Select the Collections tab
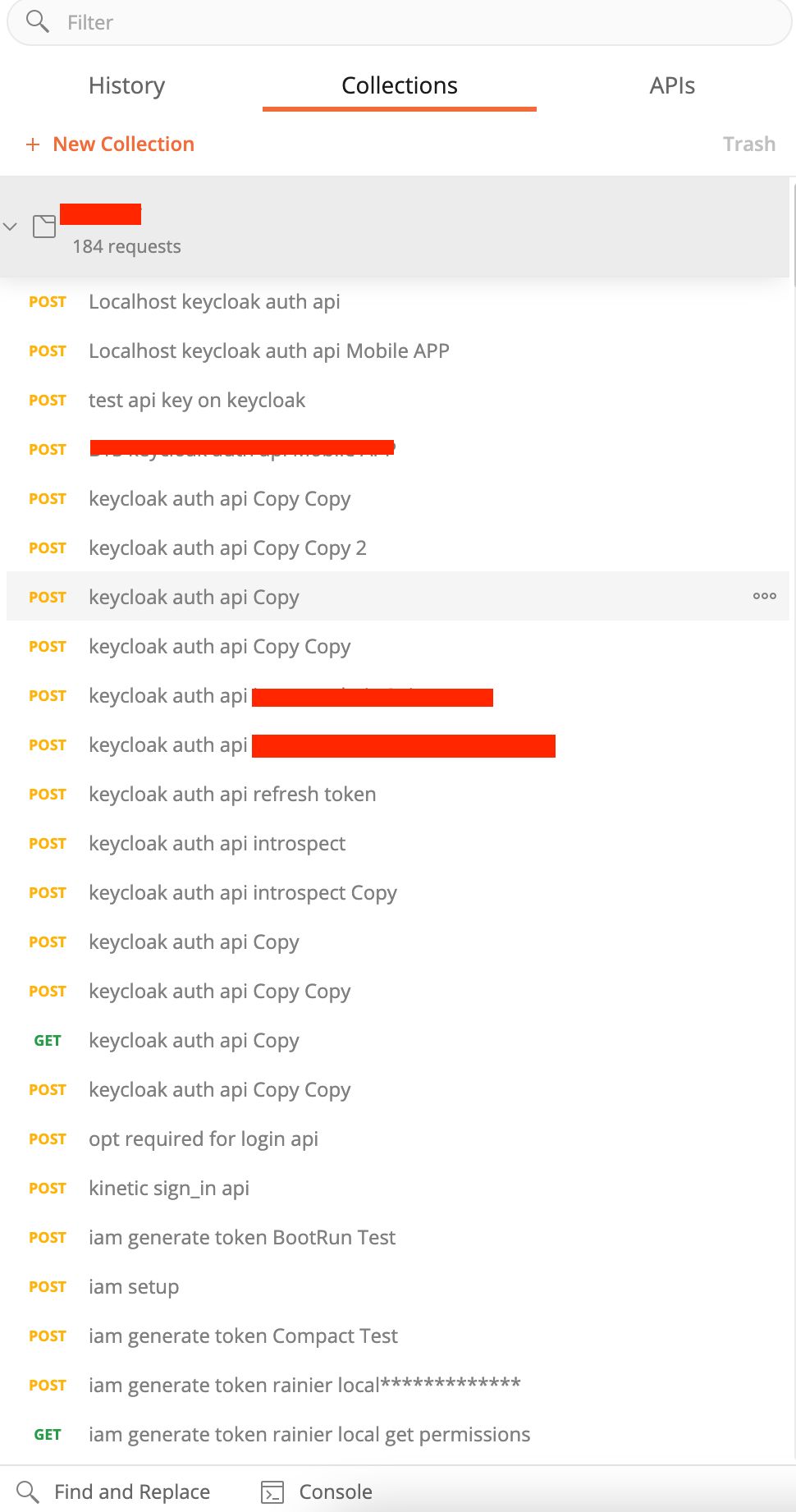Image resolution: width=796 pixels, height=1512 pixels. (x=399, y=85)
